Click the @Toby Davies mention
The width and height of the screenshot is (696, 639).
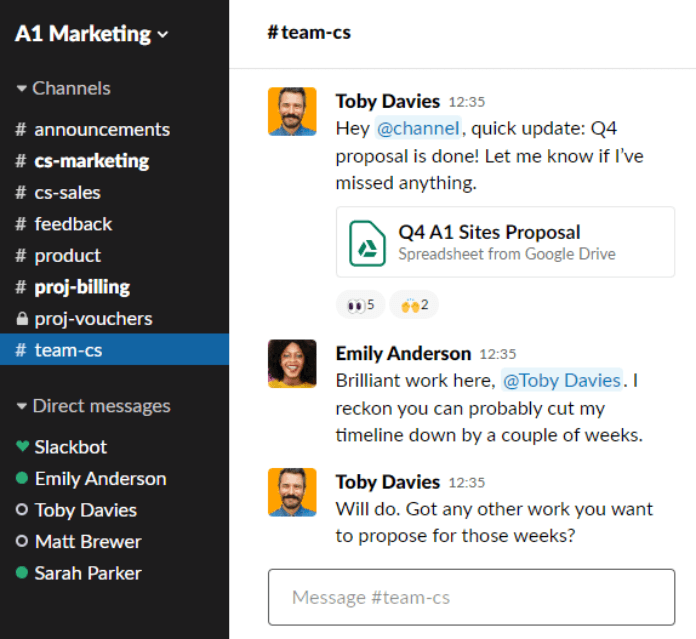pyautogui.click(x=562, y=380)
